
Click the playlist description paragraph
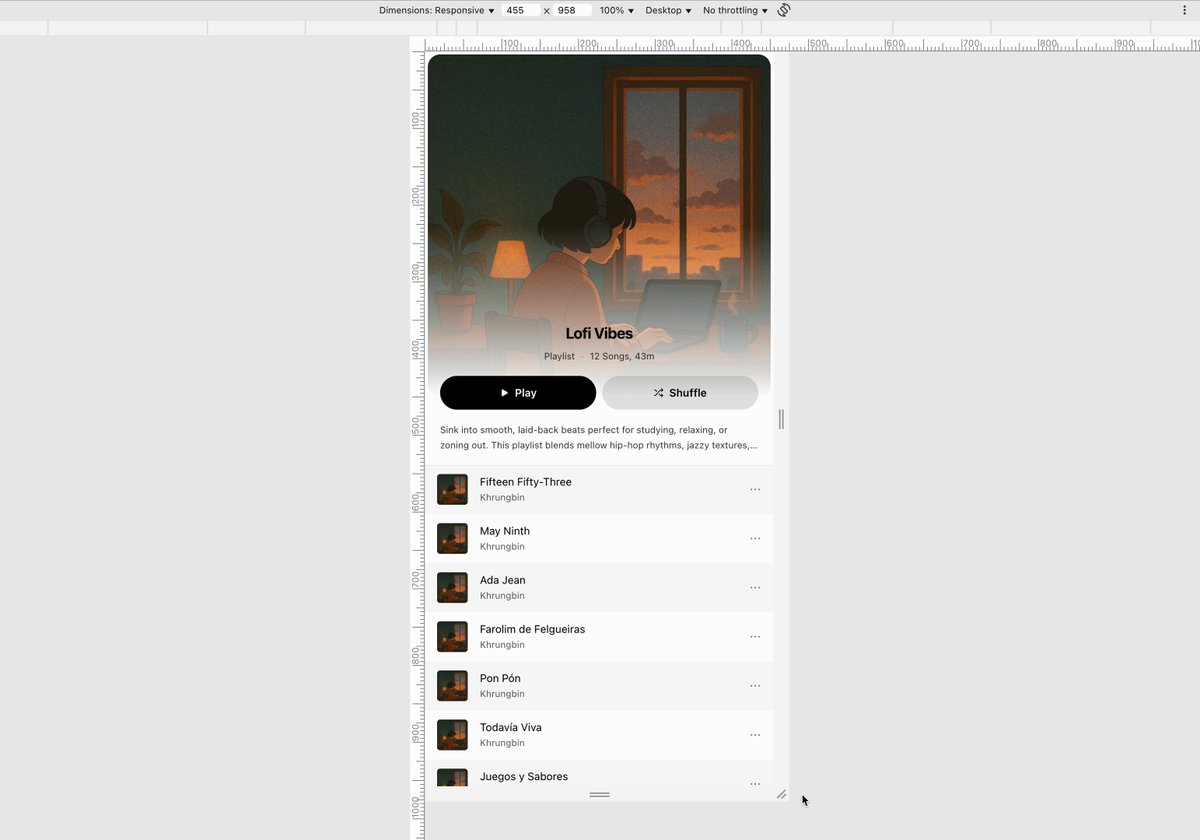click(x=599, y=438)
